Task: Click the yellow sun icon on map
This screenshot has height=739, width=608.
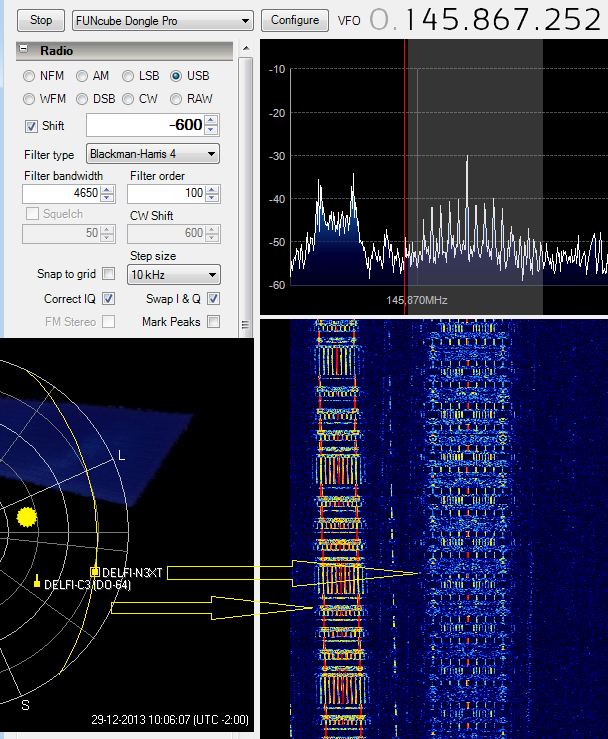Action: [x=27, y=517]
